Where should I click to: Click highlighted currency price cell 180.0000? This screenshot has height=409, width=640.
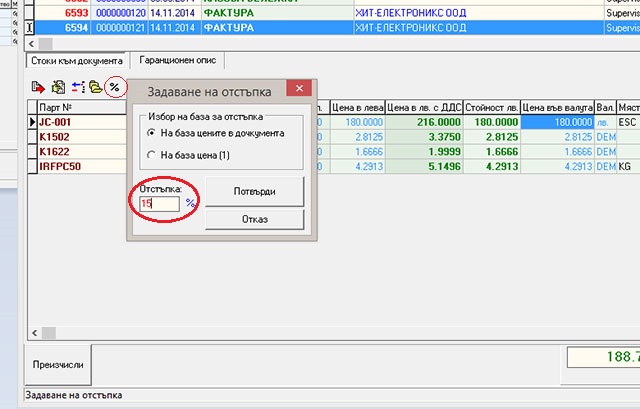(558, 122)
